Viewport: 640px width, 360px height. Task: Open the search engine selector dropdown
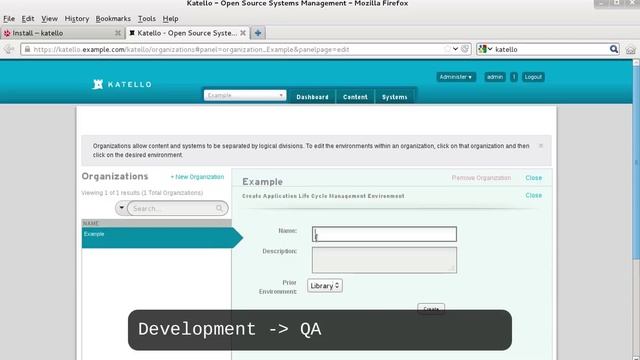click(x=485, y=49)
